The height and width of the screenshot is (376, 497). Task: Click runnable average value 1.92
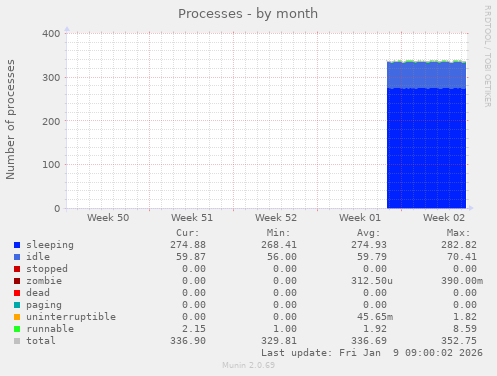pyautogui.click(x=375, y=329)
